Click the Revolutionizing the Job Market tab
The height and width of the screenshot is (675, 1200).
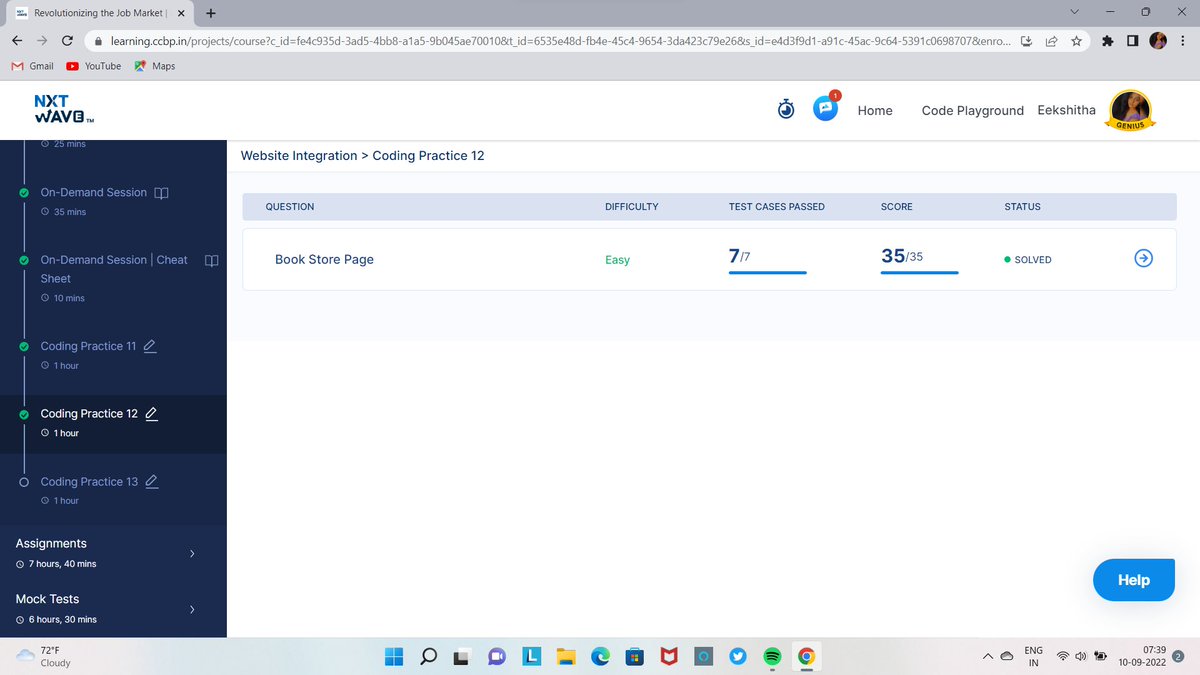coord(98,13)
